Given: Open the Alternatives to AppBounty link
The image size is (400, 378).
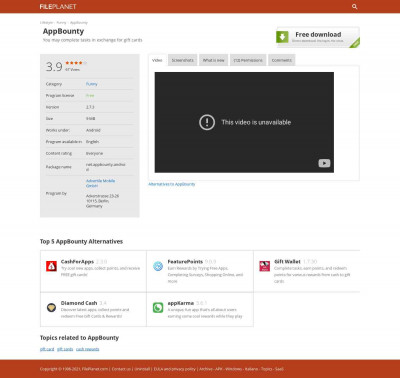Looking at the screenshot, I should coord(172,184).
